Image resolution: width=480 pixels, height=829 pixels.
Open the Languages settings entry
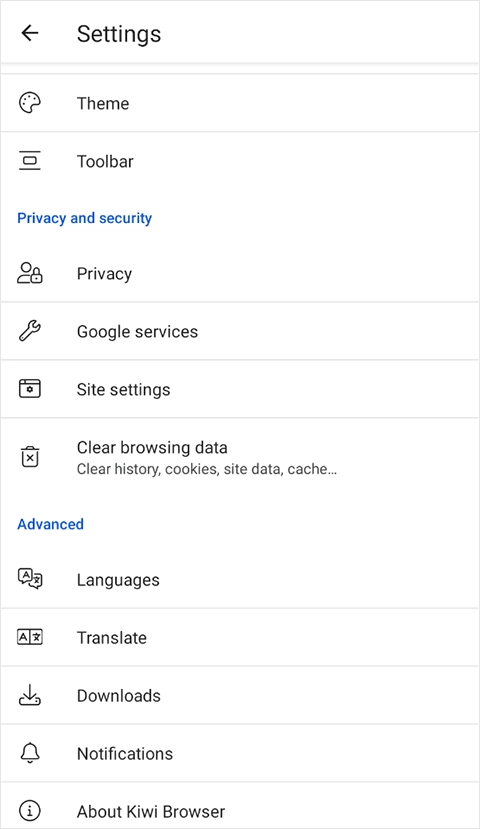point(240,579)
